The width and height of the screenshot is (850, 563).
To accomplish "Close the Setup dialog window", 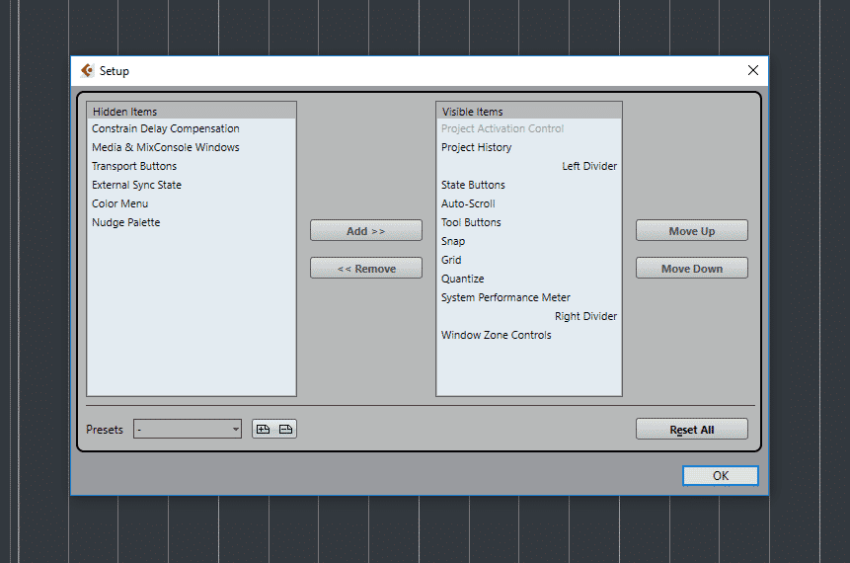I will 753,70.
